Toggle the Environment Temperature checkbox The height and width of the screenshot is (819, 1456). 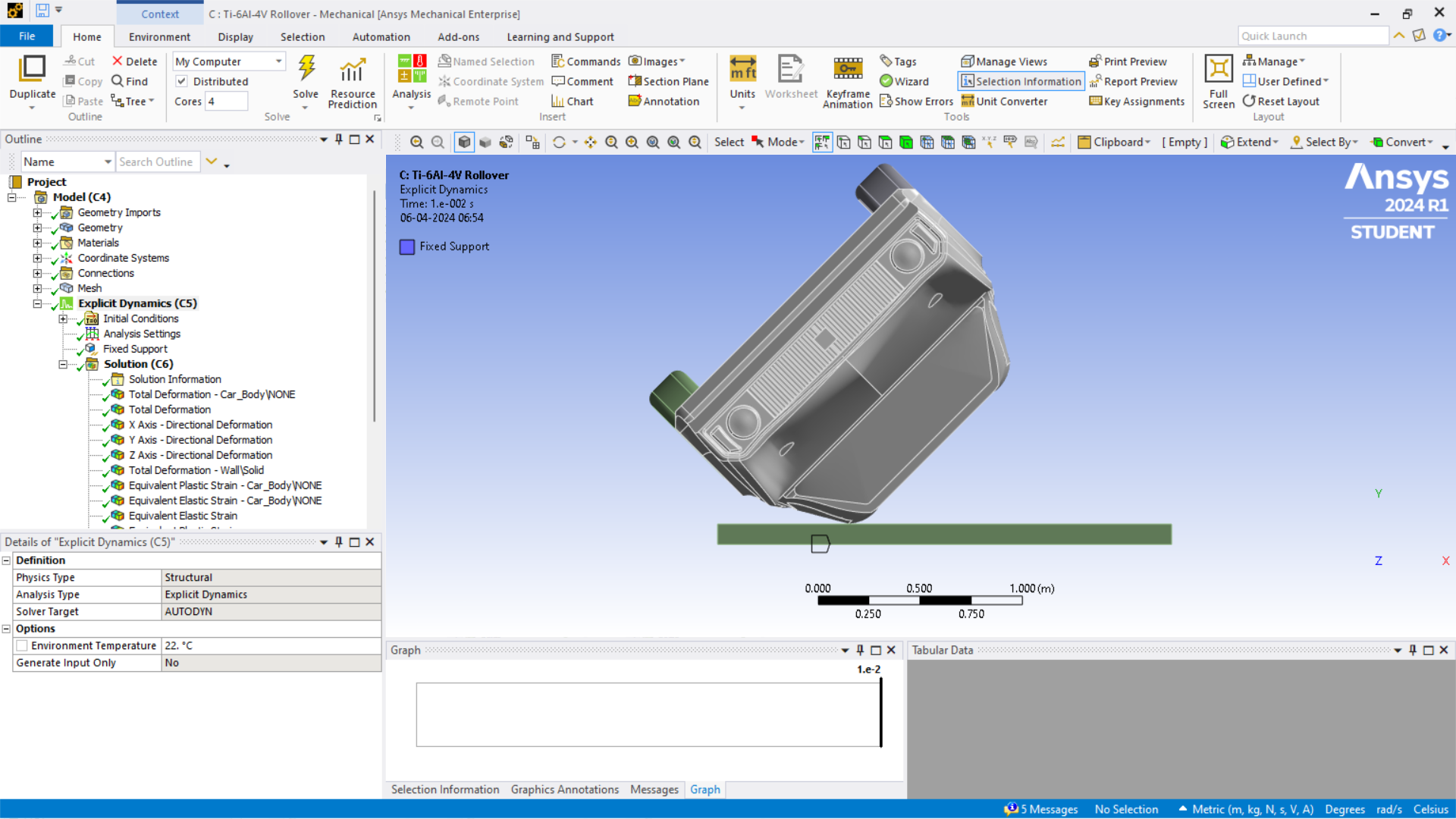22,645
